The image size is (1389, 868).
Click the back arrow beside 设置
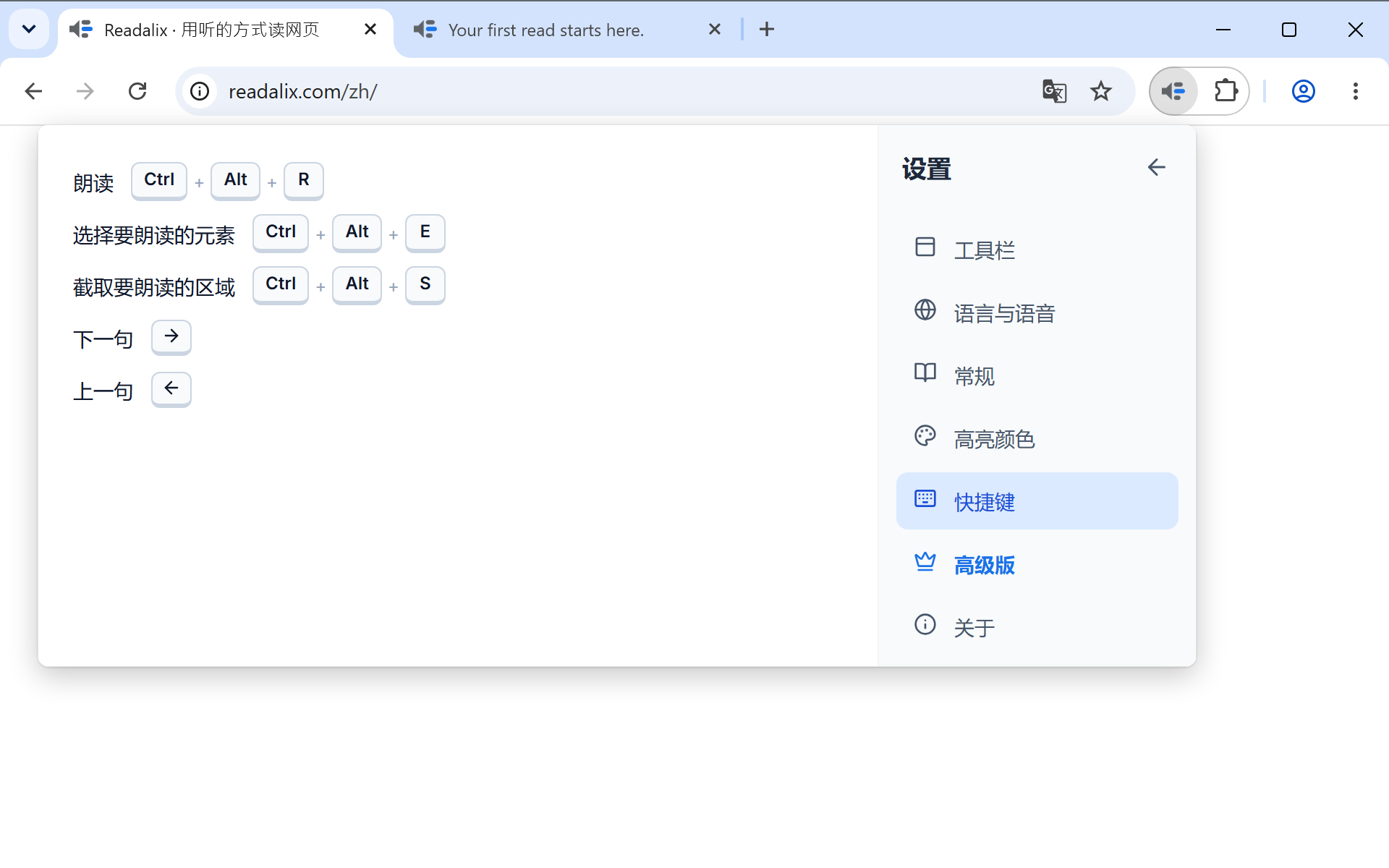[1156, 168]
